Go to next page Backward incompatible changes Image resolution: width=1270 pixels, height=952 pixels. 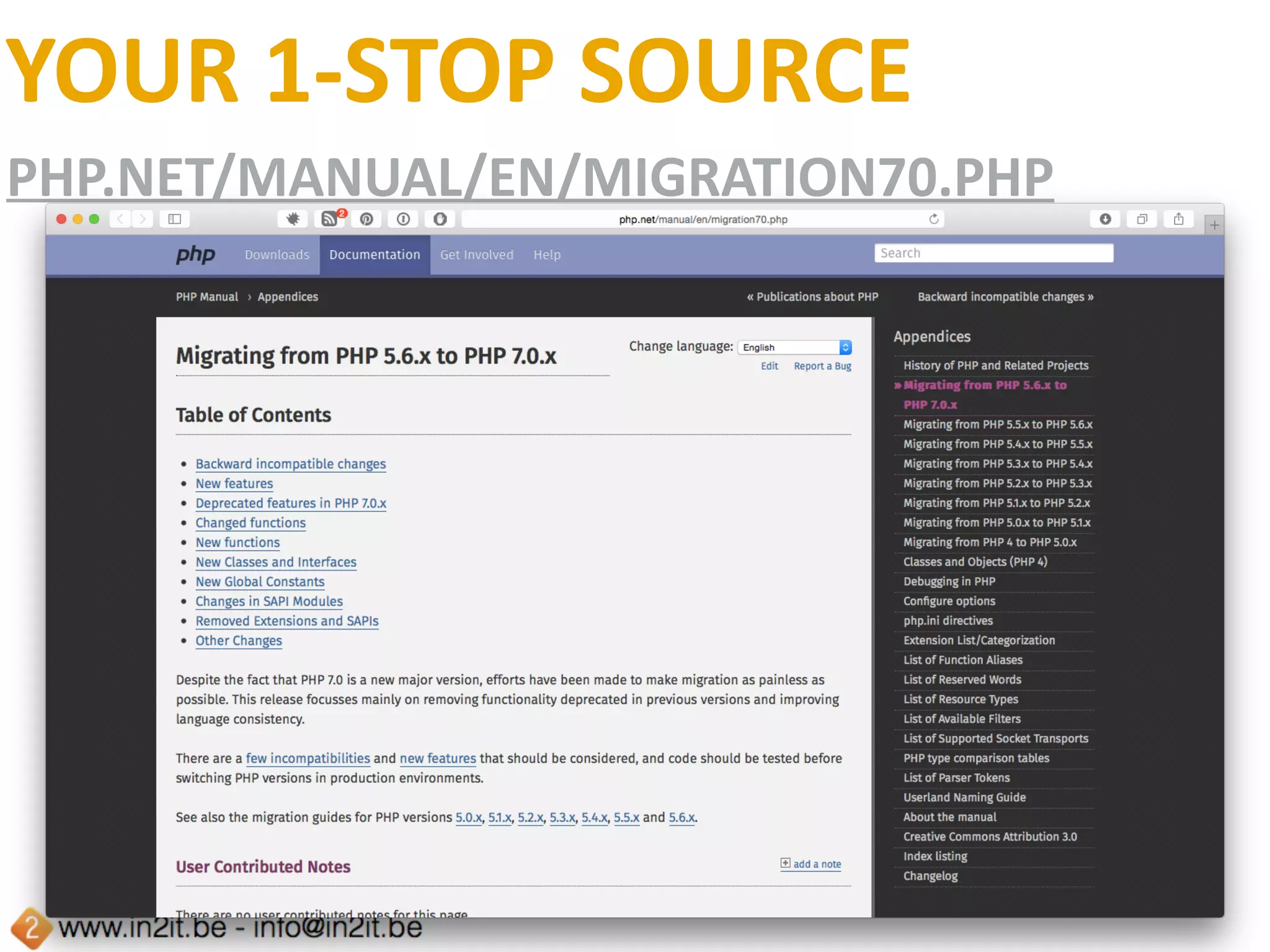[1005, 297]
